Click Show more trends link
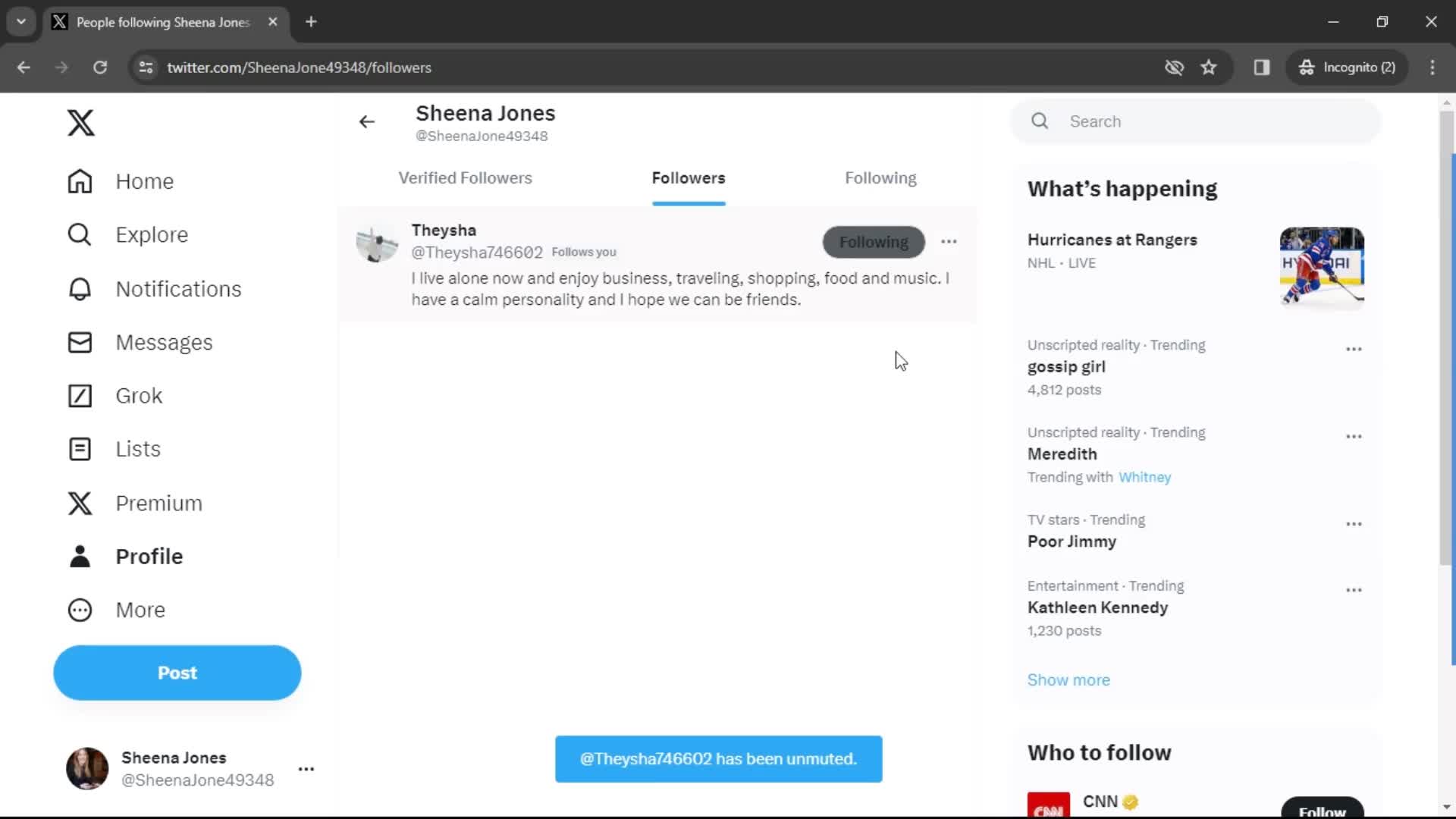1456x819 pixels. click(x=1068, y=680)
